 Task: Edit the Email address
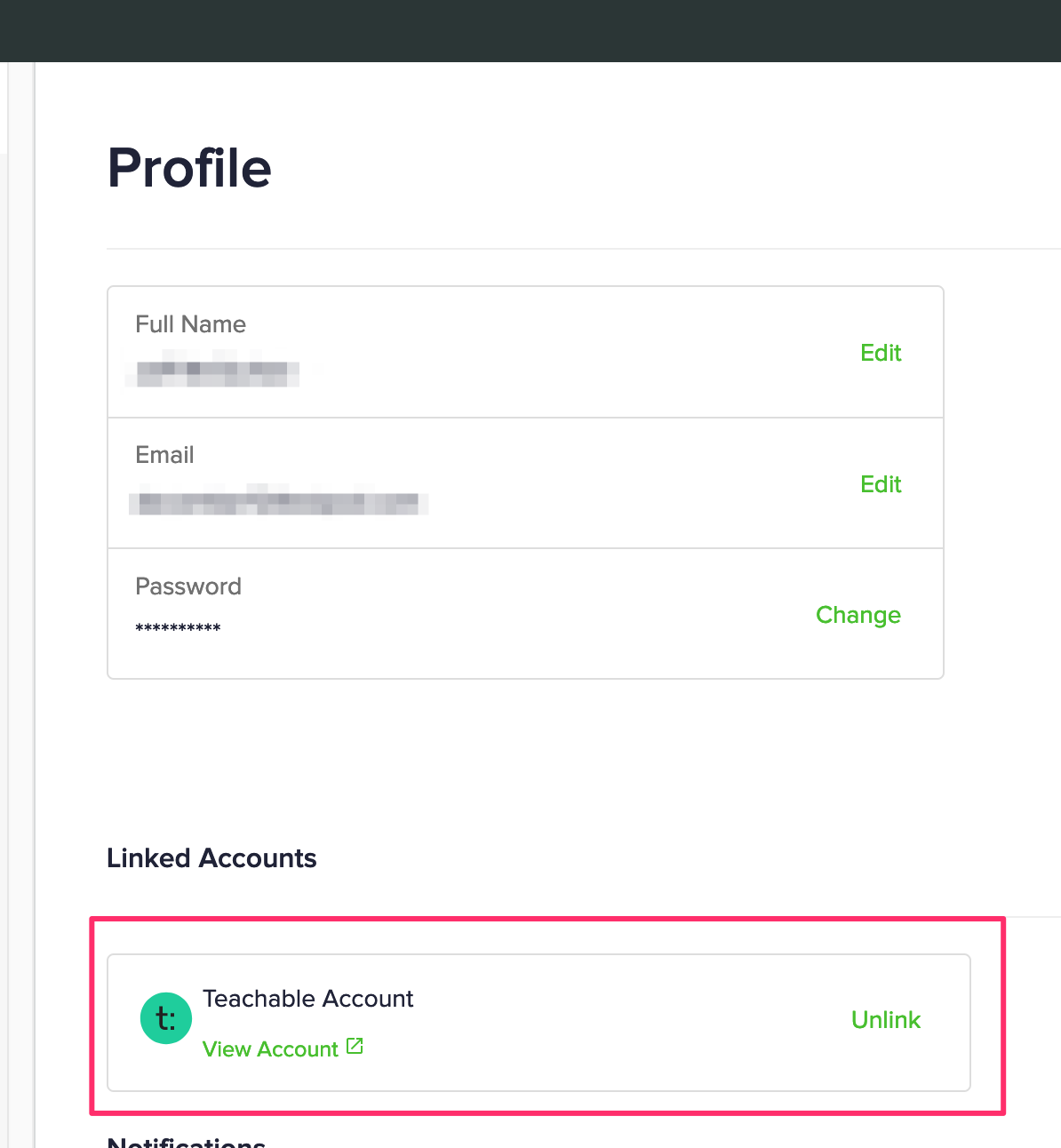881,484
